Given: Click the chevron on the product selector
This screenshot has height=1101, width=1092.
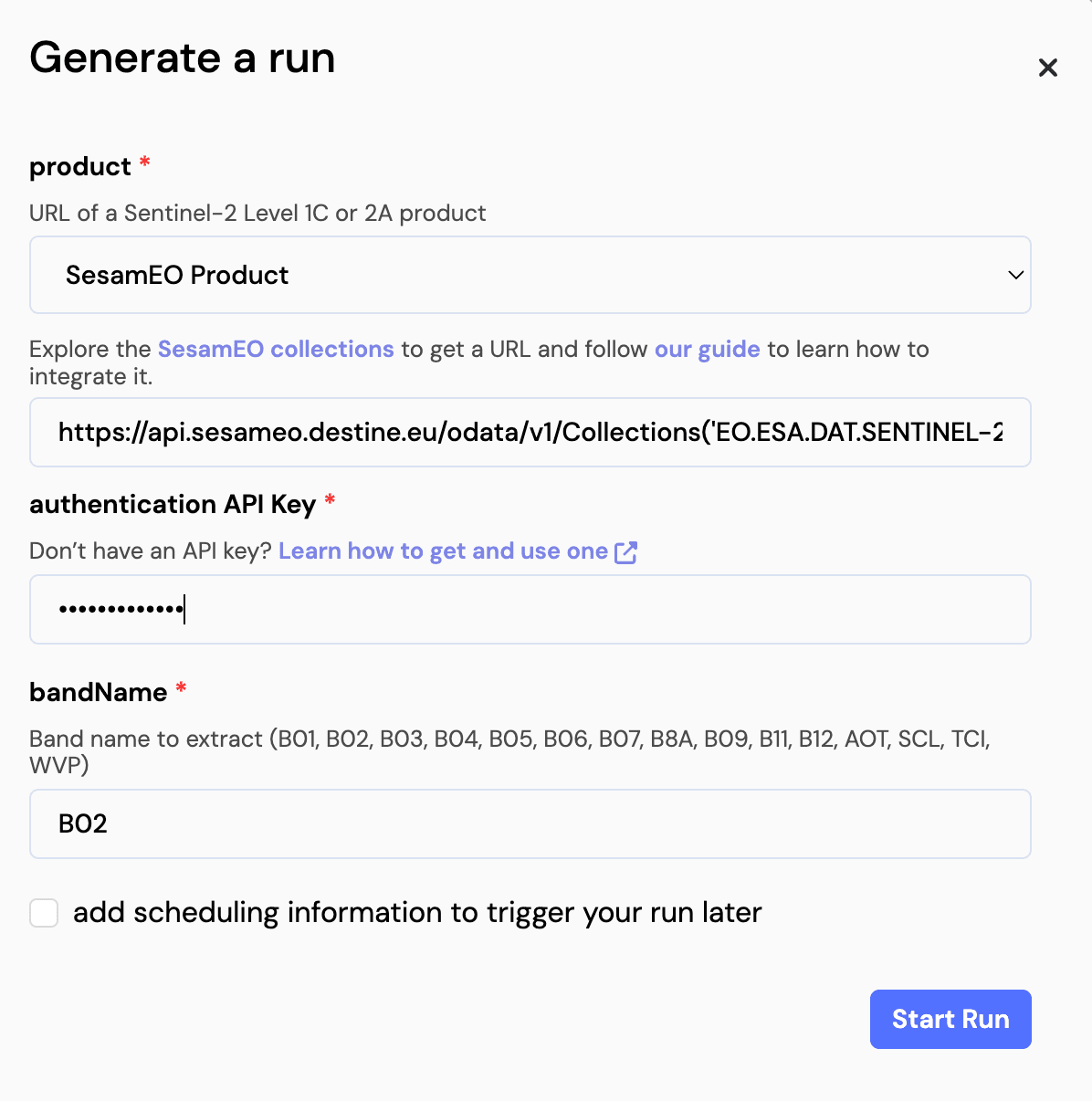Looking at the screenshot, I should 1015,275.
